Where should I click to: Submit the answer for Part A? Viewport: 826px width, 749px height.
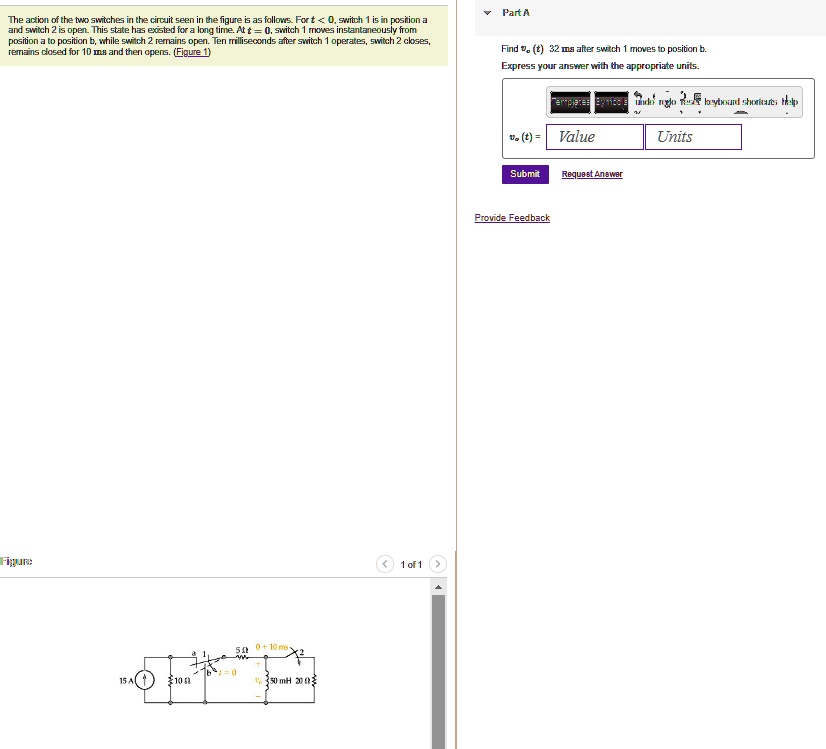pos(524,173)
